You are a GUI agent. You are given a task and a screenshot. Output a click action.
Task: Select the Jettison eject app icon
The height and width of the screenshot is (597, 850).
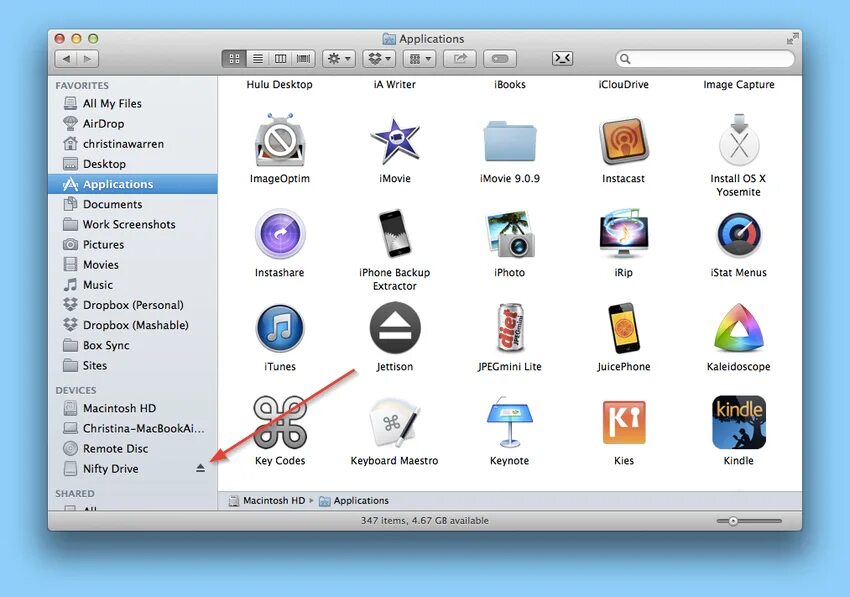[x=395, y=328]
